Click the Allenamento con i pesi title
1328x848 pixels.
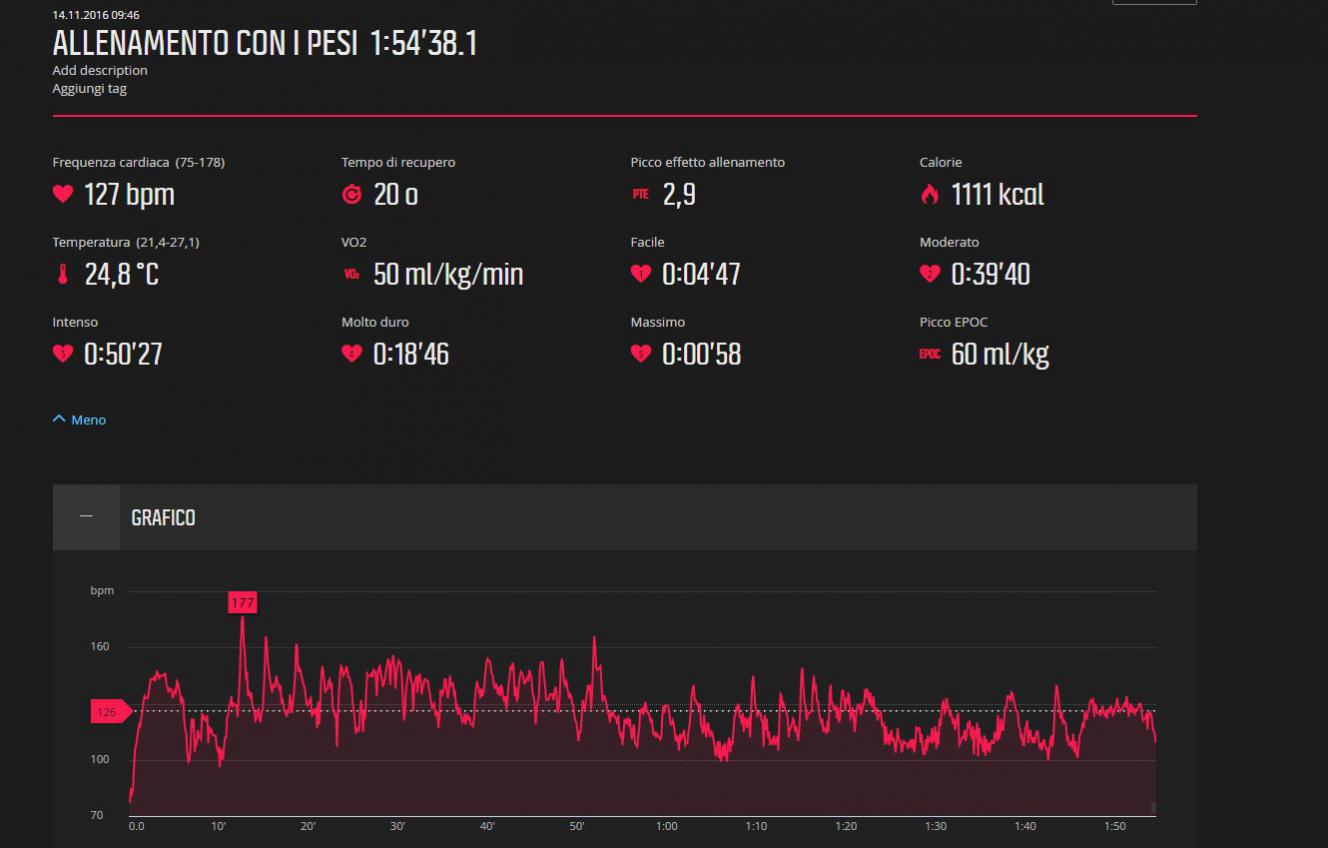click(x=205, y=44)
